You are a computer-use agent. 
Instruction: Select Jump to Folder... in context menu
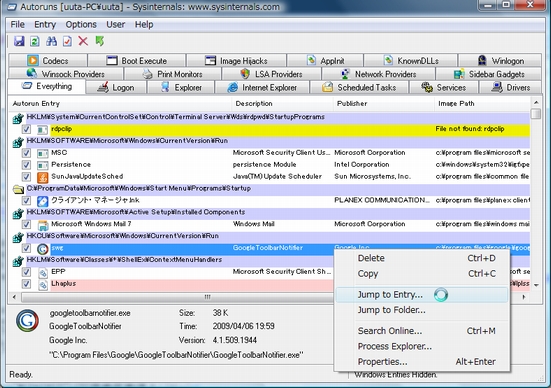(422, 310)
